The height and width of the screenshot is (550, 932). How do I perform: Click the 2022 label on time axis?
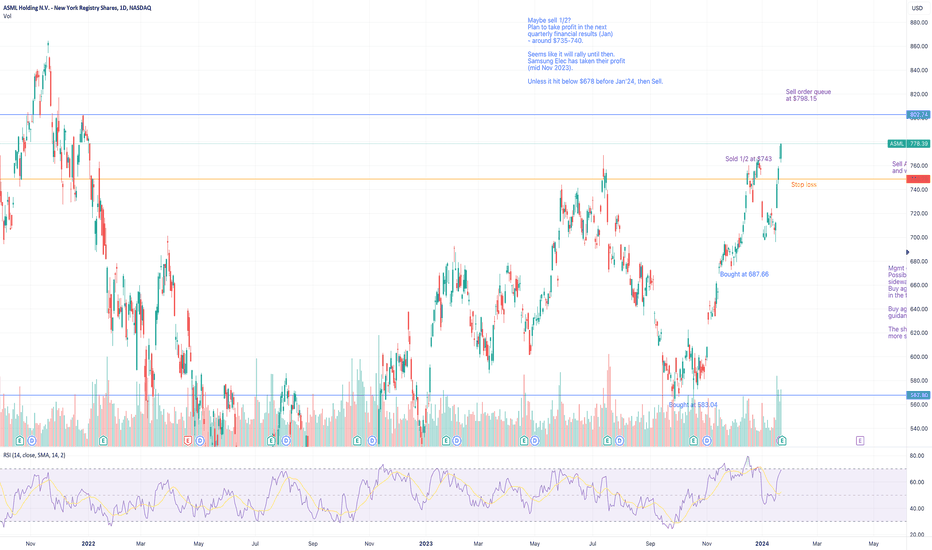pyautogui.click(x=88, y=543)
